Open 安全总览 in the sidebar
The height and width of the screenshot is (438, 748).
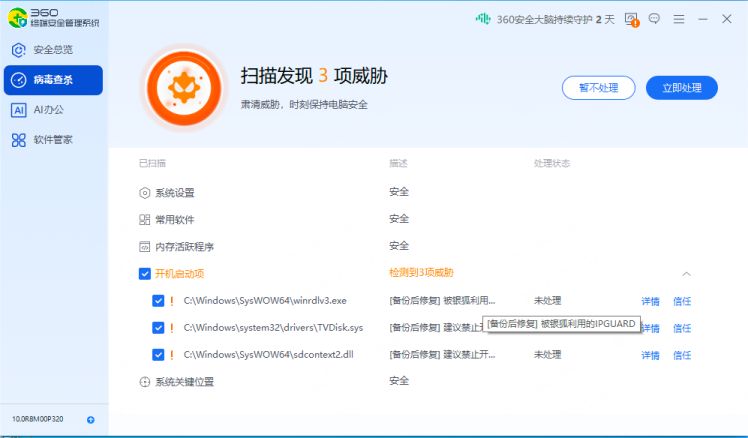point(53,50)
